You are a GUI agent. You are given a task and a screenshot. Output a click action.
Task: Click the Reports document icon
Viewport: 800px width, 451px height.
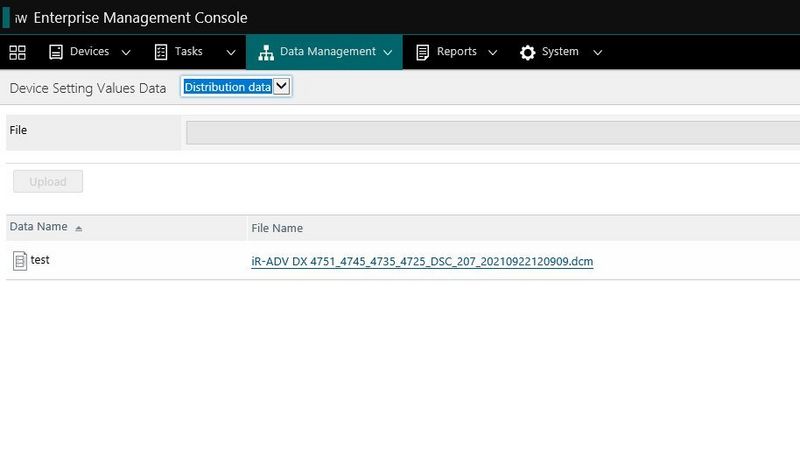(423, 52)
